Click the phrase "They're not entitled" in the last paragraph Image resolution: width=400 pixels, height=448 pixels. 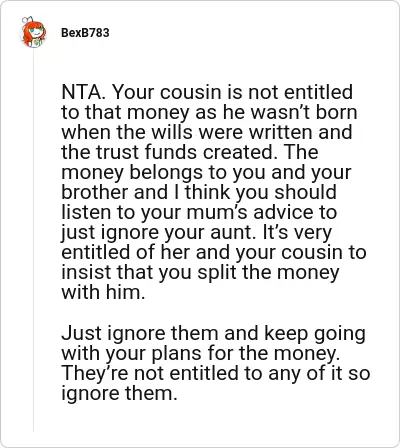[x=150, y=373]
